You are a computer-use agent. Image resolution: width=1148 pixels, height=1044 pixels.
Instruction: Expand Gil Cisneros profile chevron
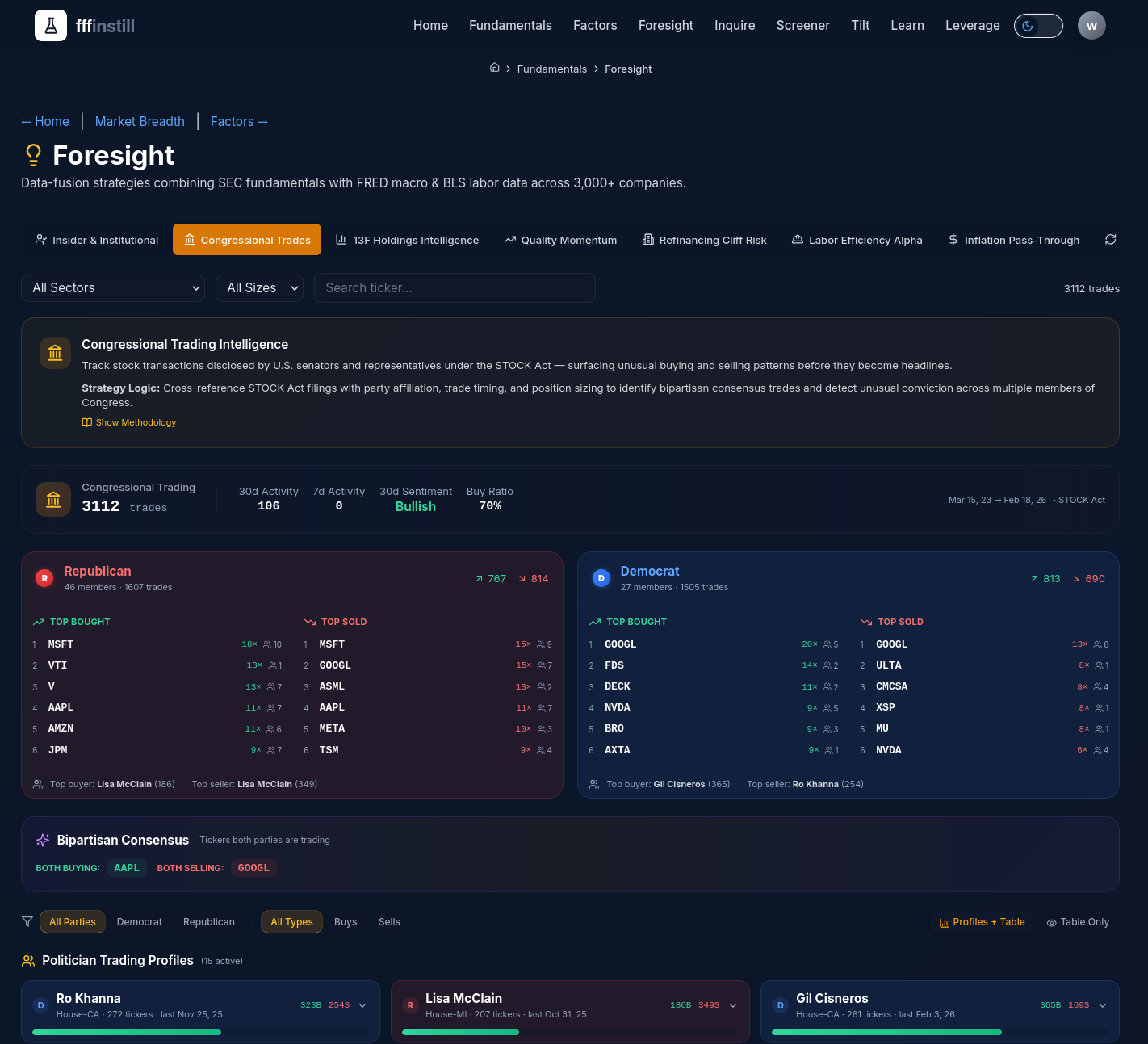(x=1103, y=1005)
